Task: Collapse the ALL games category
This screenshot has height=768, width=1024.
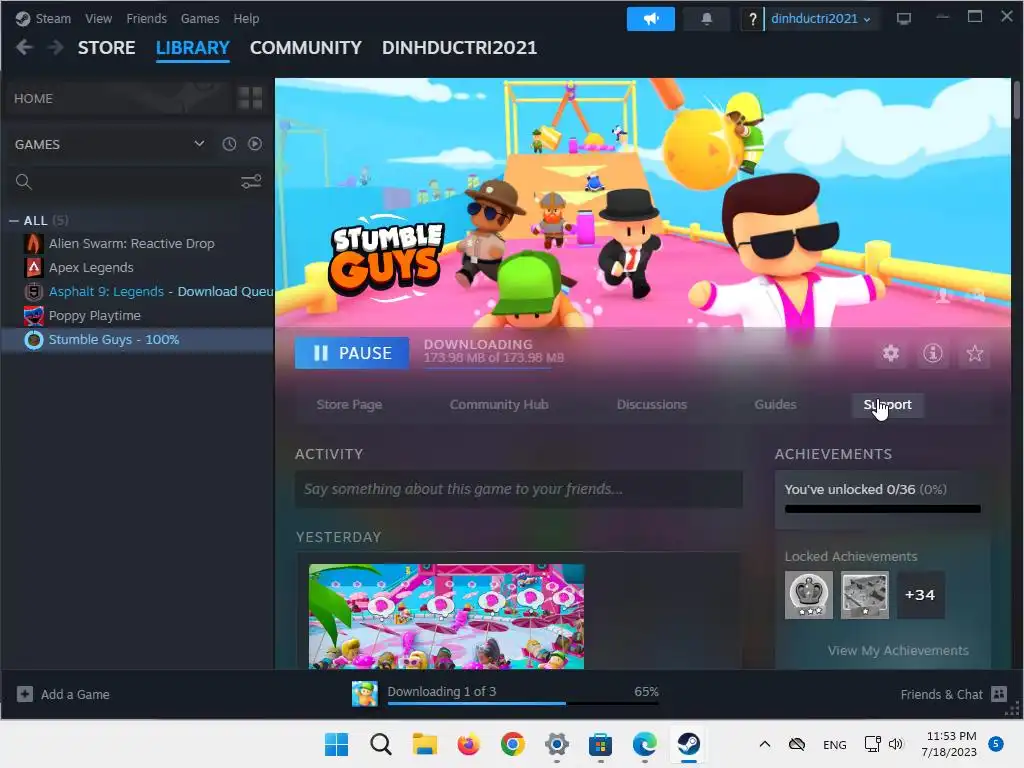Action: (x=14, y=221)
